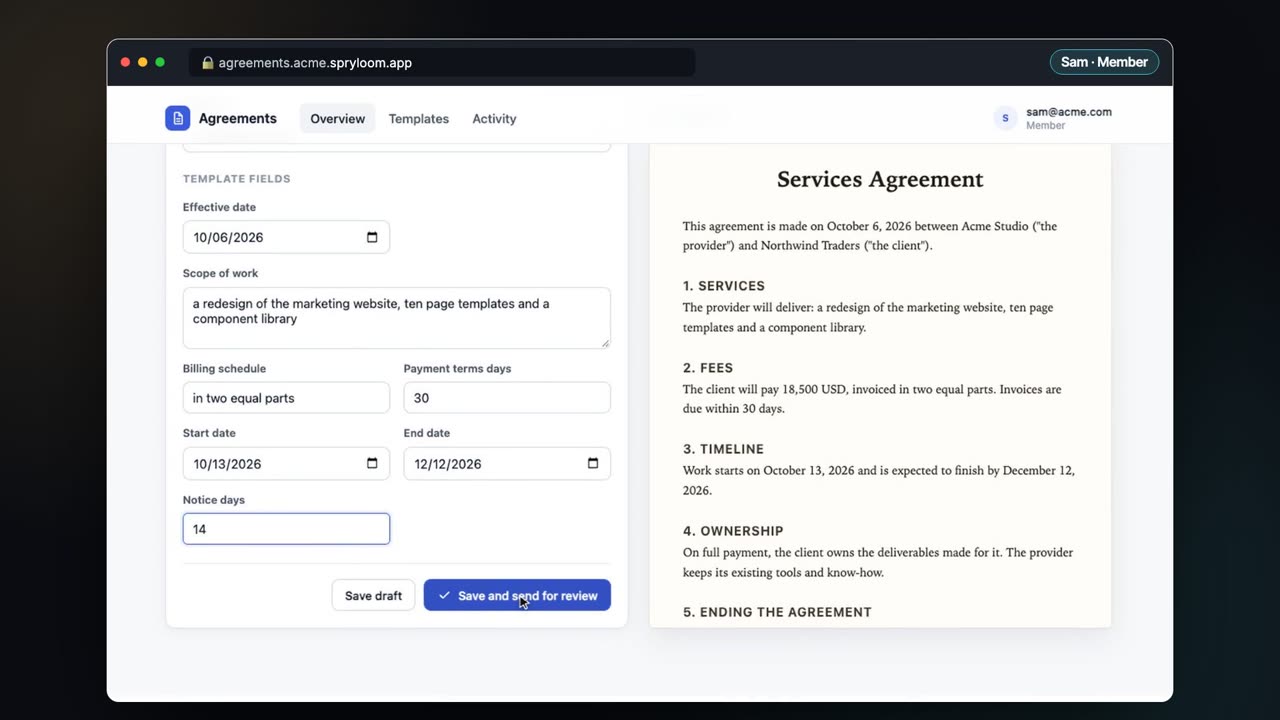Click the padlock icon in the address bar

208,62
